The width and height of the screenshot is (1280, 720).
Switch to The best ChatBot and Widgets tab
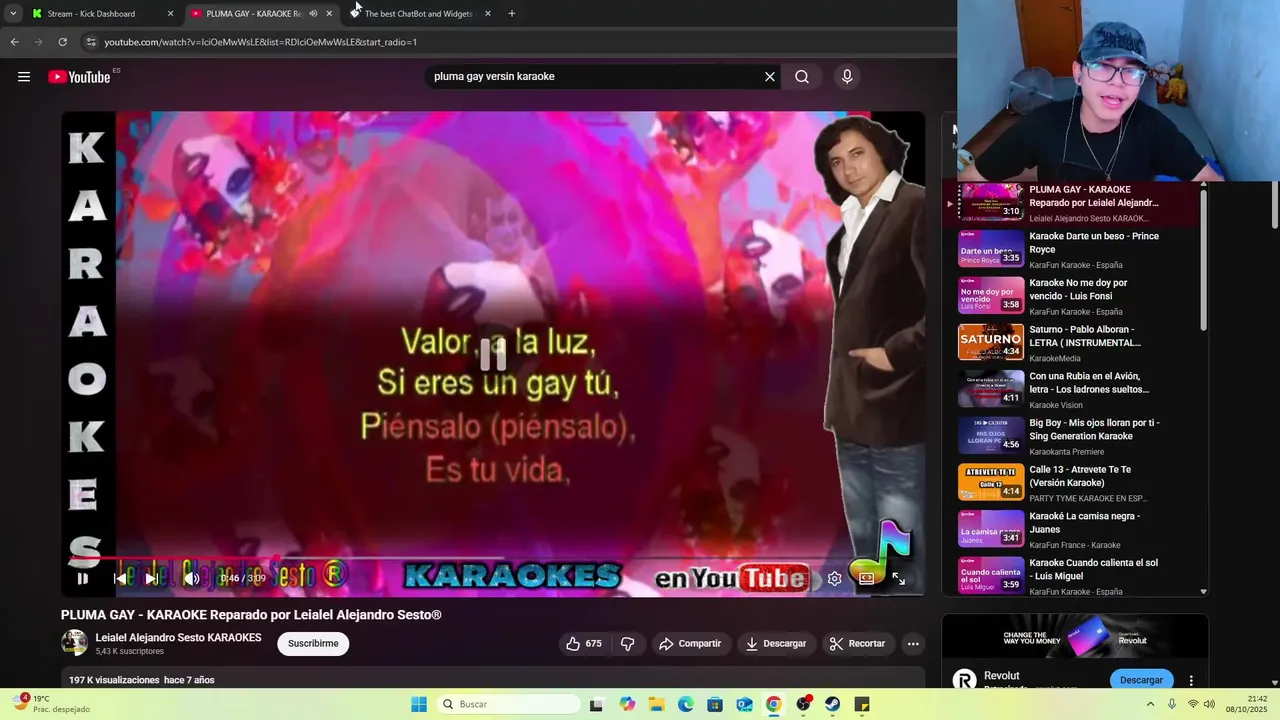point(418,14)
